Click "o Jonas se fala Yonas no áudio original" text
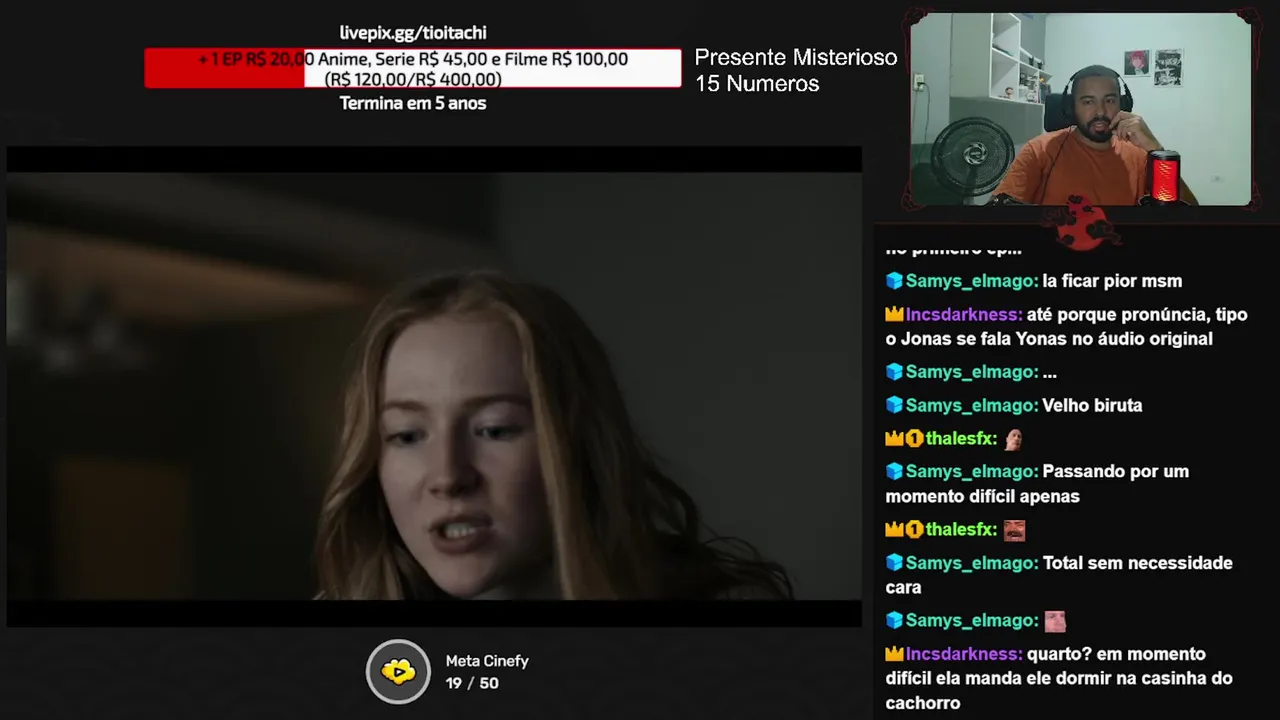Viewport: 1280px width, 720px height. tap(1049, 339)
